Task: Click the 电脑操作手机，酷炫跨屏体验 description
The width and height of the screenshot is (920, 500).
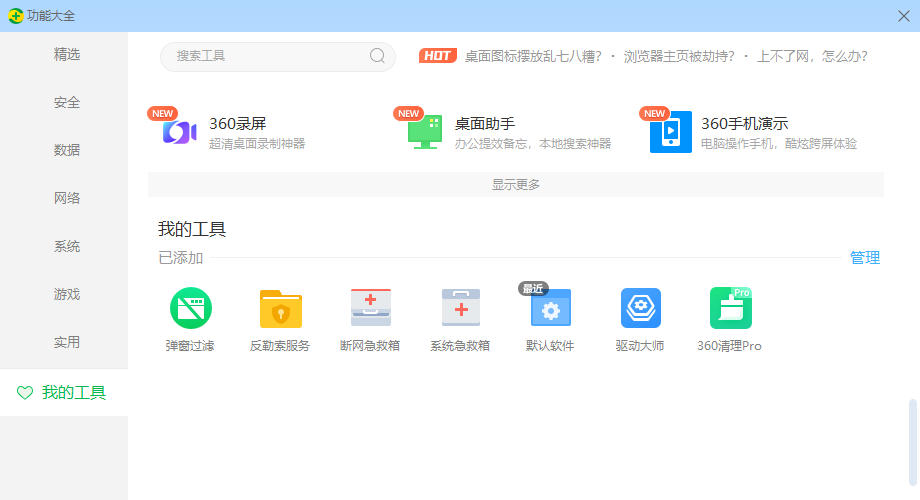Action: coord(779,144)
